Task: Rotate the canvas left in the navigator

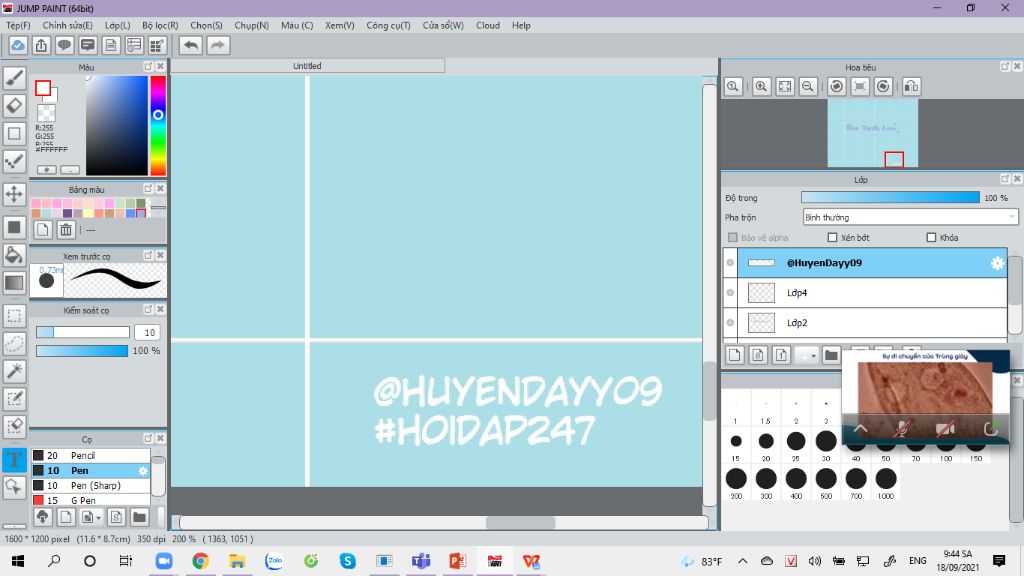Action: pos(837,86)
